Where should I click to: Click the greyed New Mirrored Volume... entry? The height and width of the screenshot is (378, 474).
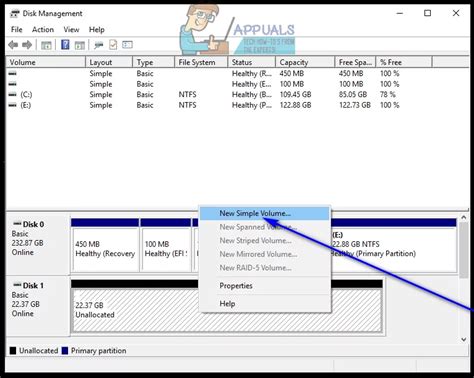[x=265, y=254]
